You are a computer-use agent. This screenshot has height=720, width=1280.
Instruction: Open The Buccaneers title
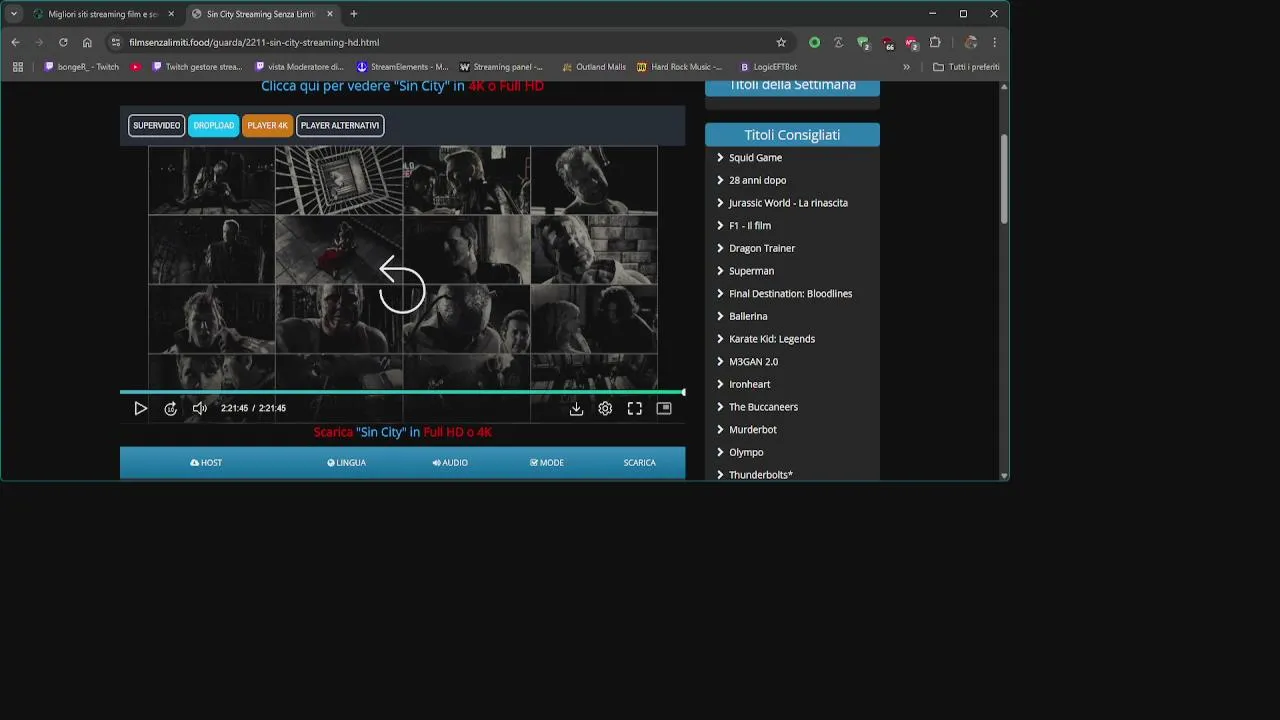763,407
